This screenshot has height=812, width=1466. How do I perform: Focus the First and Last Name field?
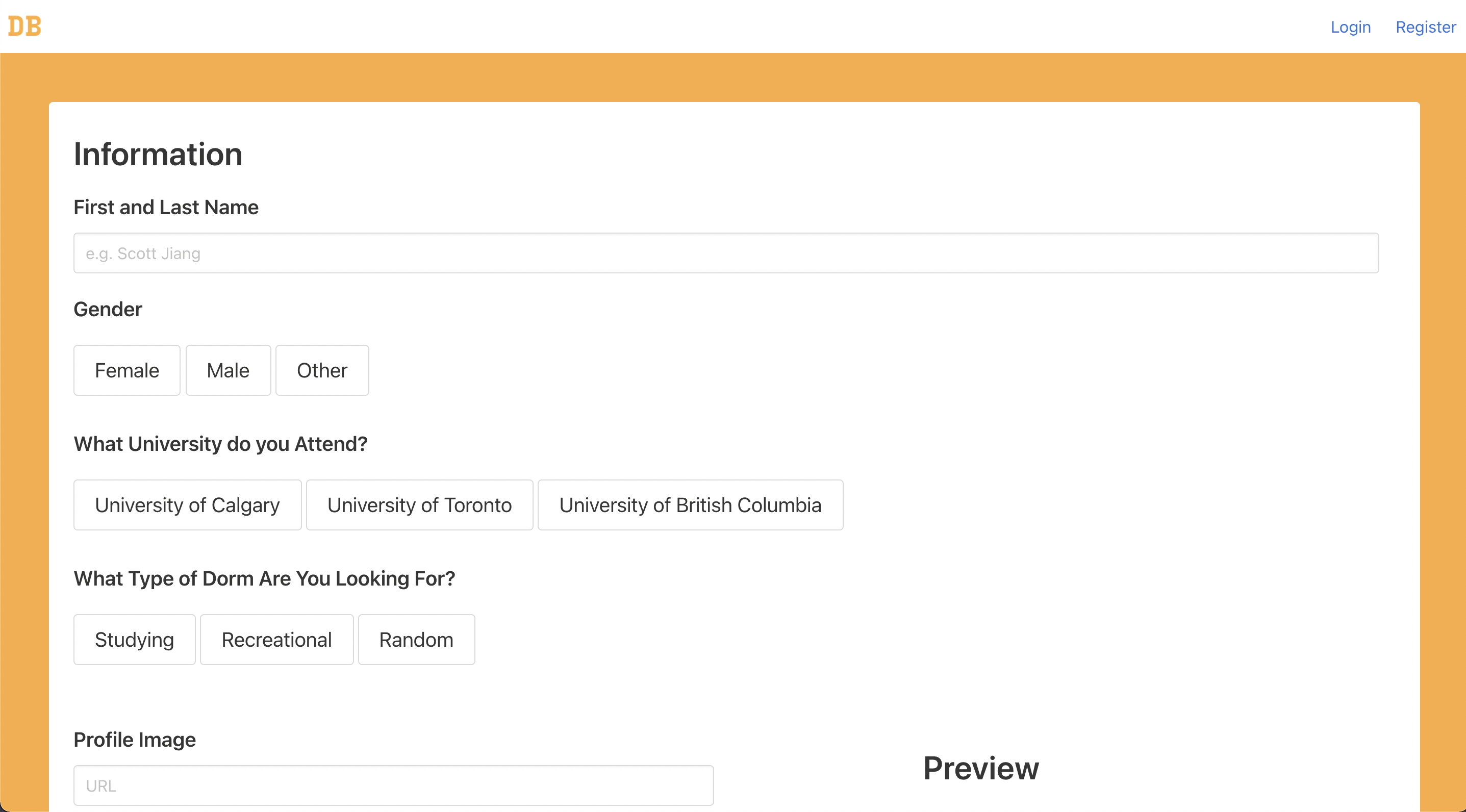point(725,252)
